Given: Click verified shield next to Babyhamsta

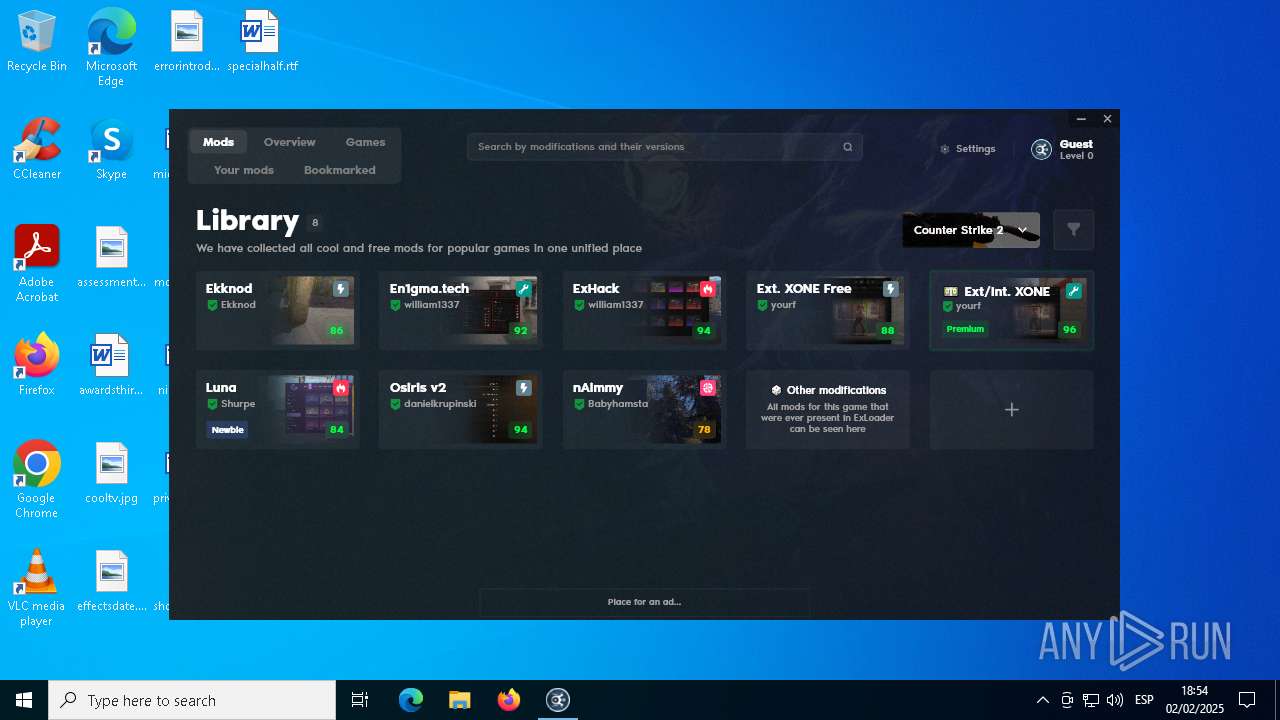Looking at the screenshot, I should [579, 404].
